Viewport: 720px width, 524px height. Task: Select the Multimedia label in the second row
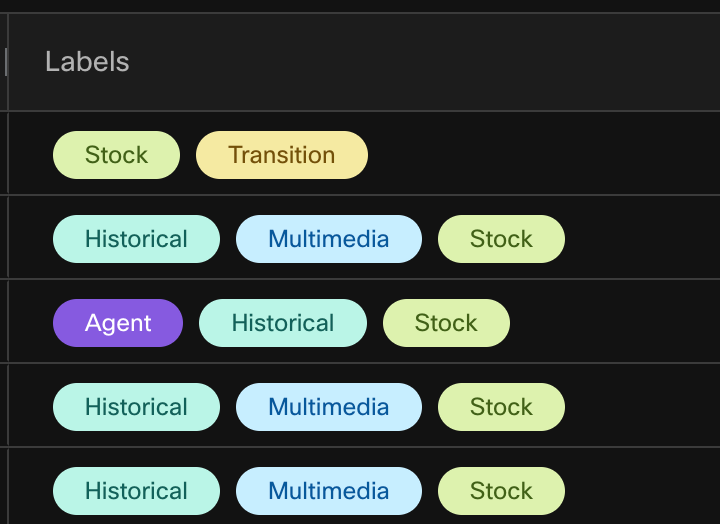point(328,239)
